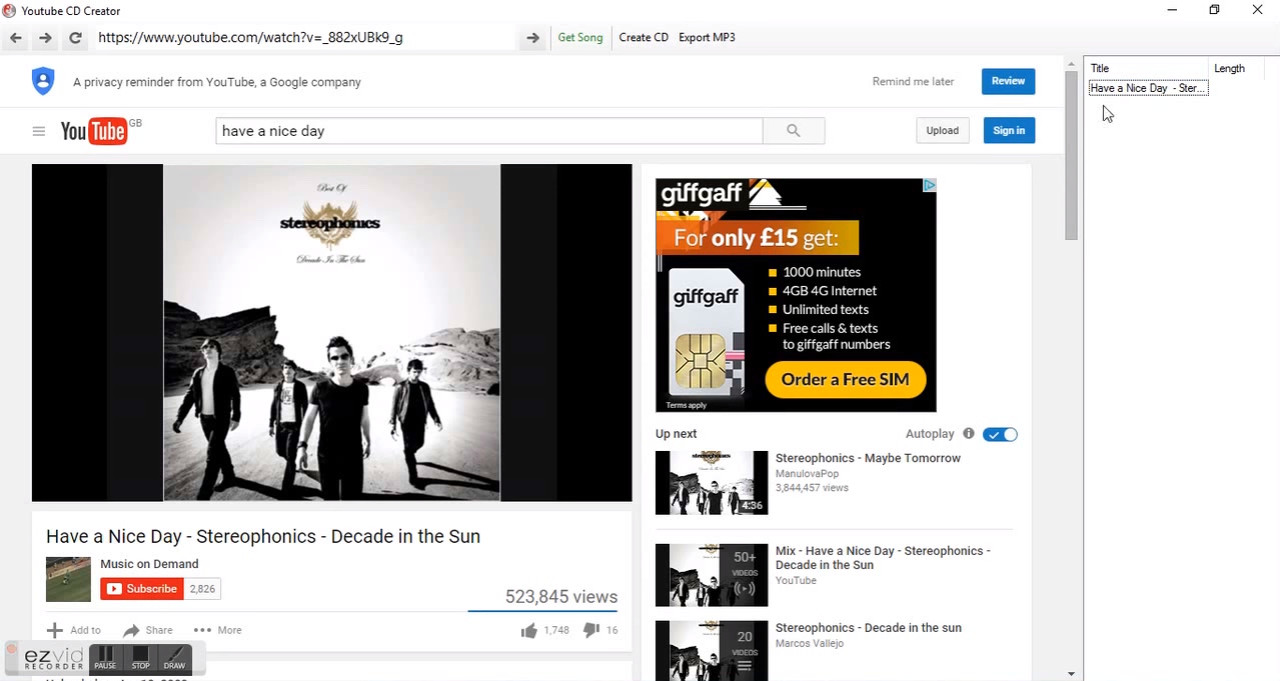This screenshot has height=681, width=1280.
Task: Select the Have a Nice Day song row
Action: [x=1148, y=88]
